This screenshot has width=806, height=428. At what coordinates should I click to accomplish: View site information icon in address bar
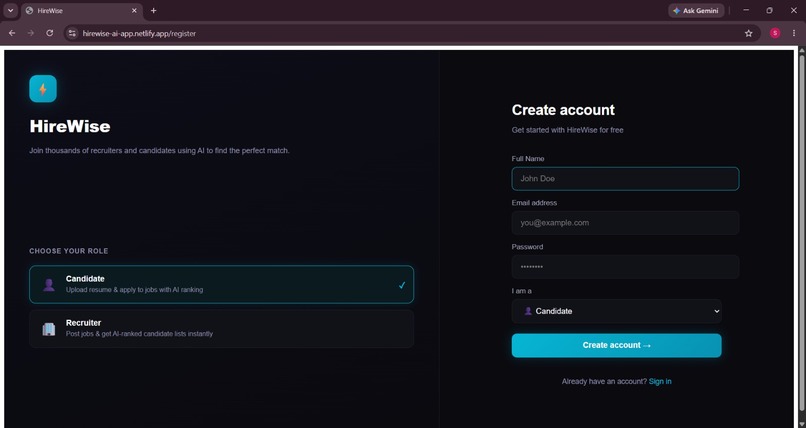[x=72, y=33]
